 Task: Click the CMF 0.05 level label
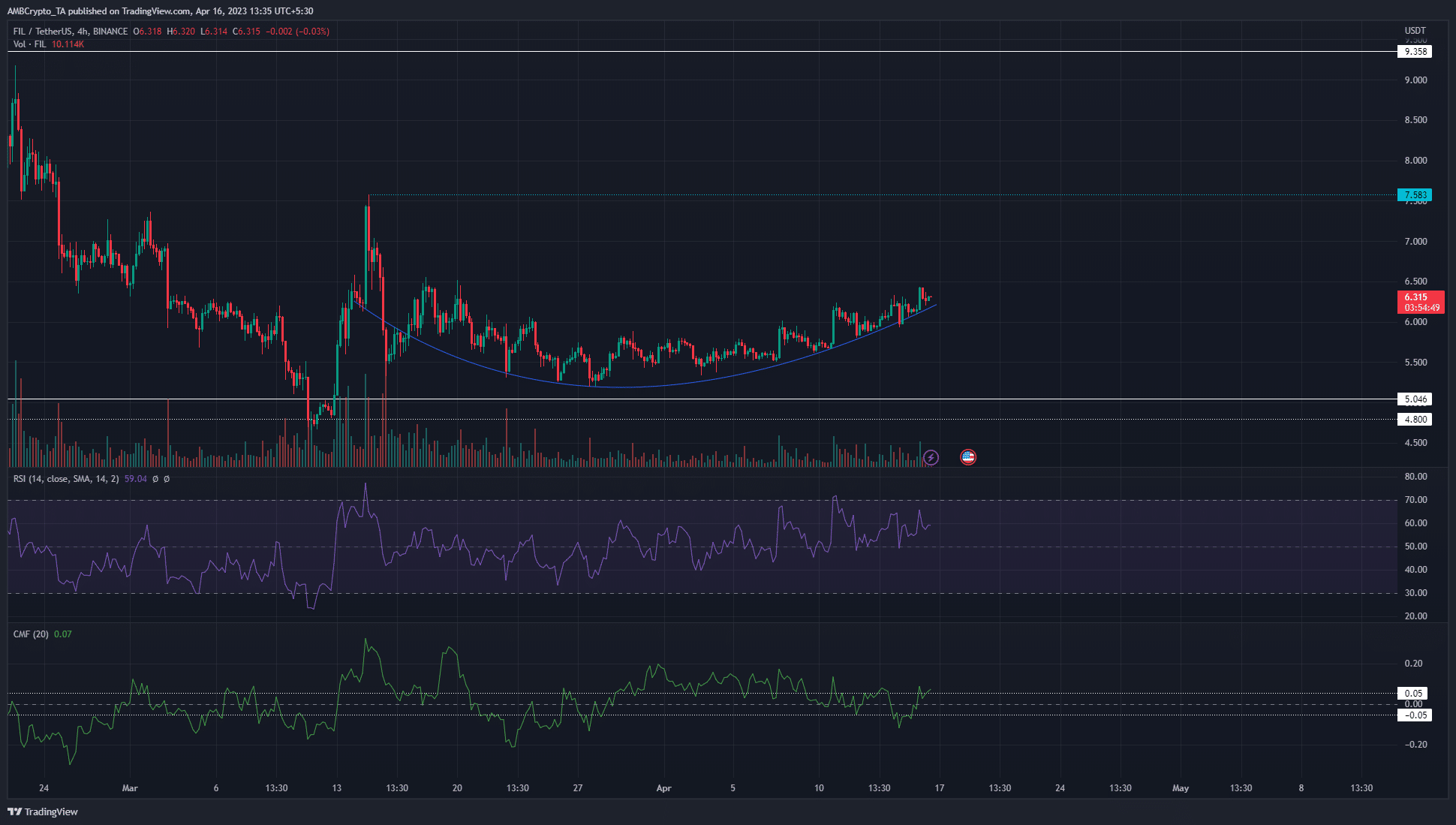pos(1414,694)
